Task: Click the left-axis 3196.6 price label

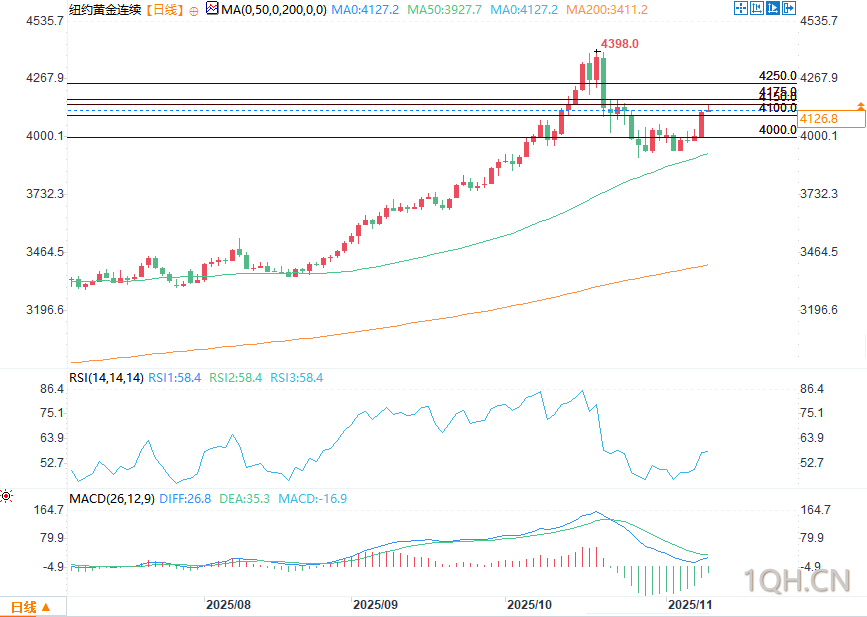Action: (45, 310)
